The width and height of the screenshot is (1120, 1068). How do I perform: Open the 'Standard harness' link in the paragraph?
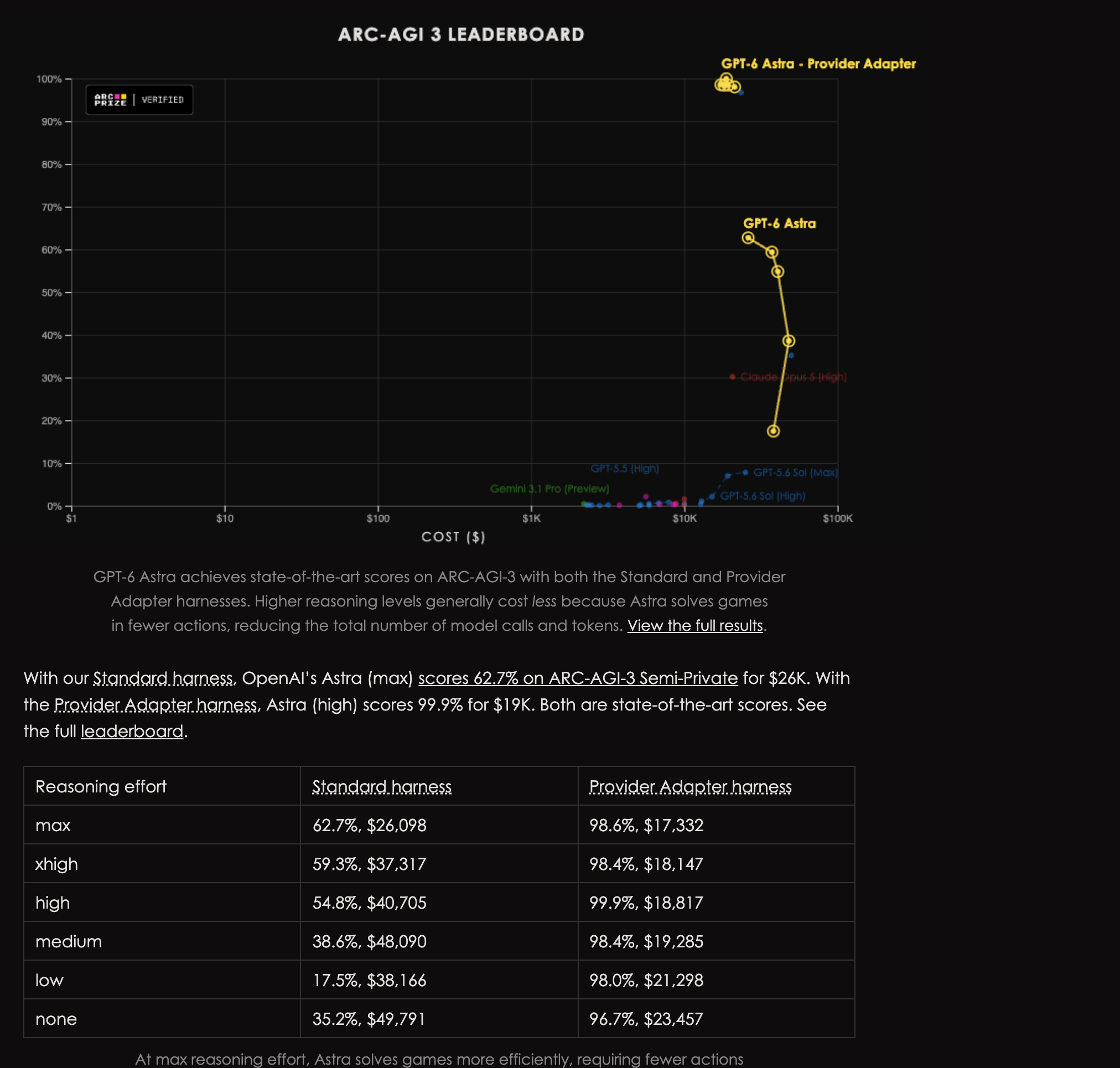[x=163, y=678]
